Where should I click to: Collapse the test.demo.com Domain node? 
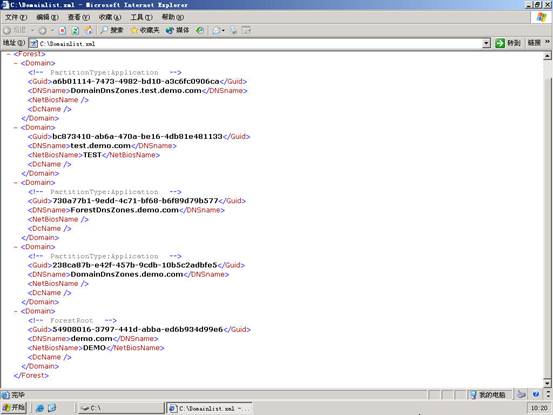(16, 128)
